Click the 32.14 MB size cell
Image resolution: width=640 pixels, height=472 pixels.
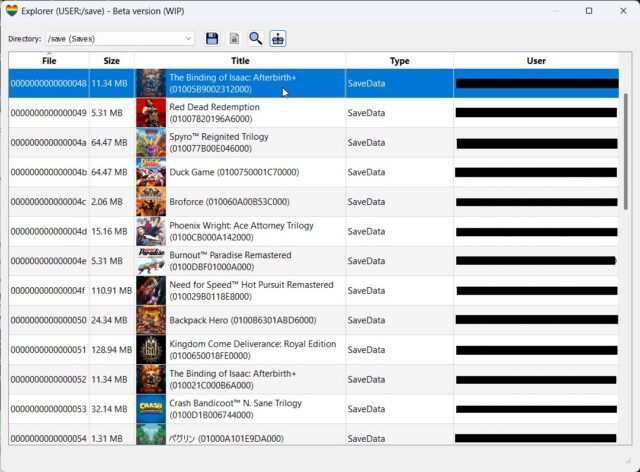(x=109, y=409)
